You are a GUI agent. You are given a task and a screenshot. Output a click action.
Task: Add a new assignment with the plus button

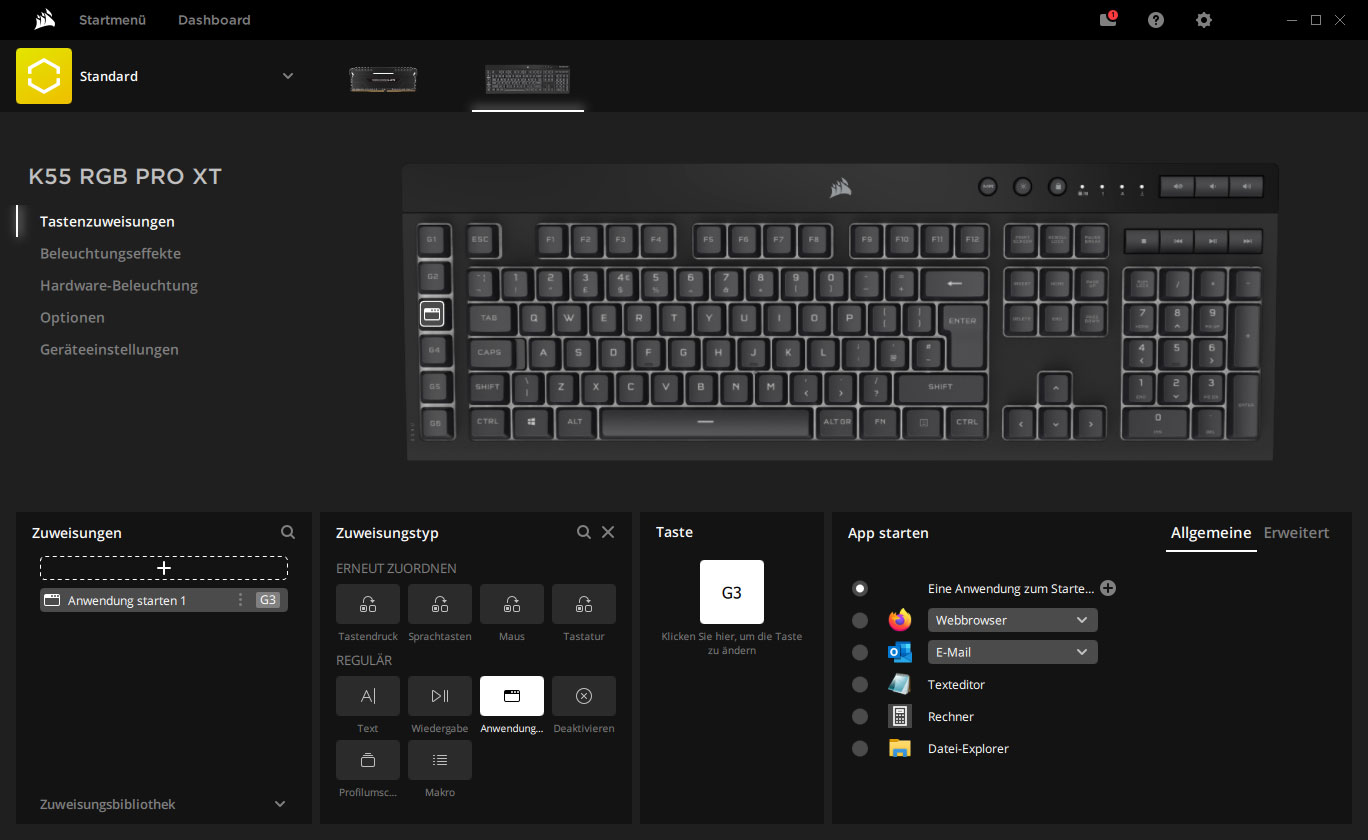[164, 568]
